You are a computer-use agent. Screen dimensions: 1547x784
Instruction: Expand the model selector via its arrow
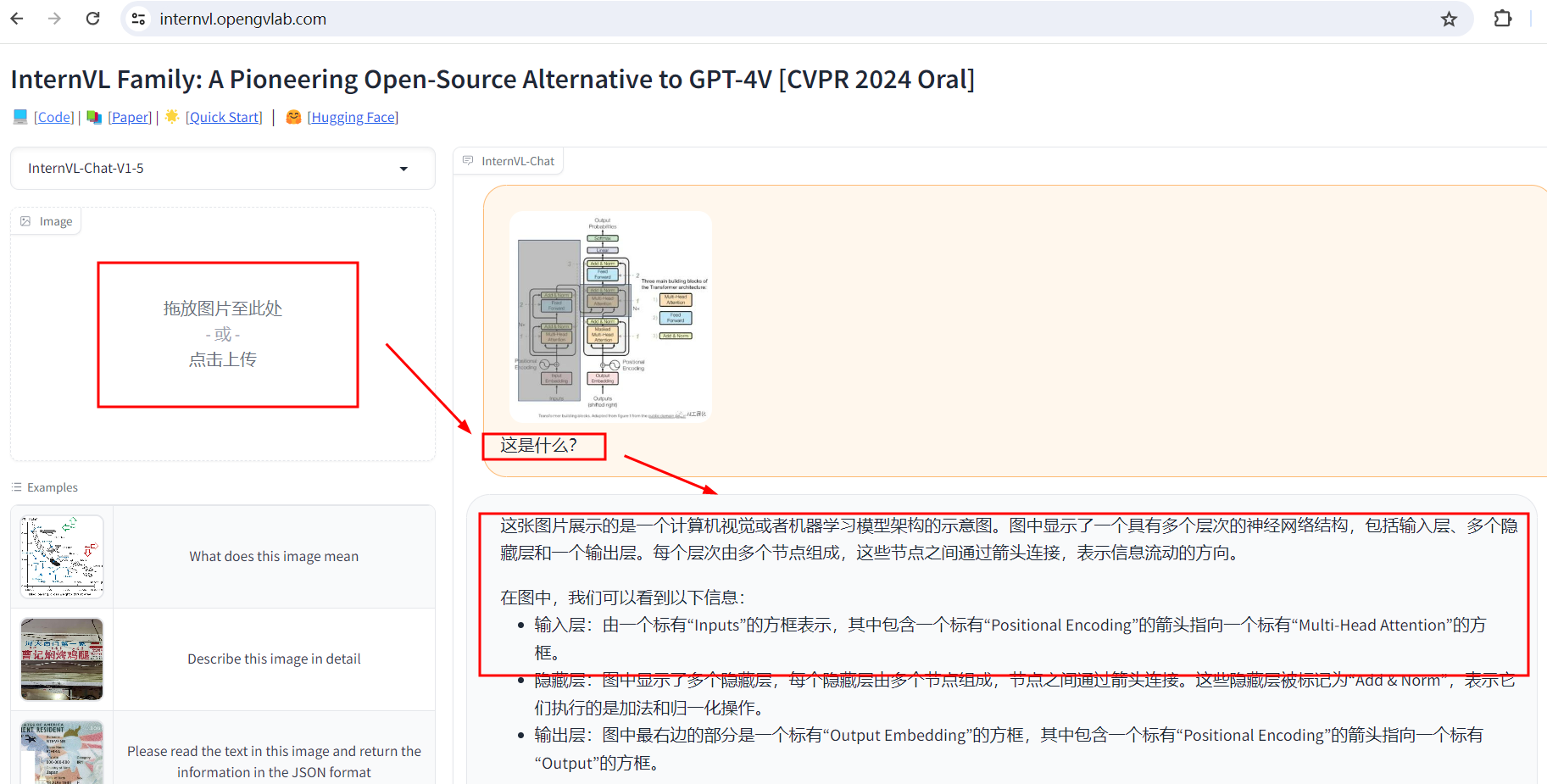(404, 169)
